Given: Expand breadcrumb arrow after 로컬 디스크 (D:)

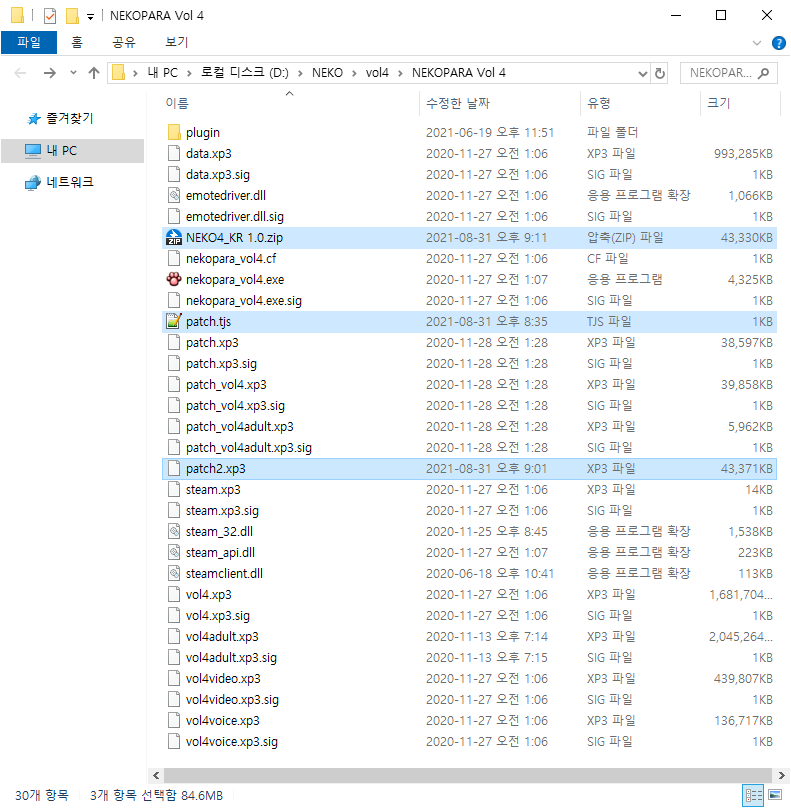Looking at the screenshot, I should pos(300,73).
